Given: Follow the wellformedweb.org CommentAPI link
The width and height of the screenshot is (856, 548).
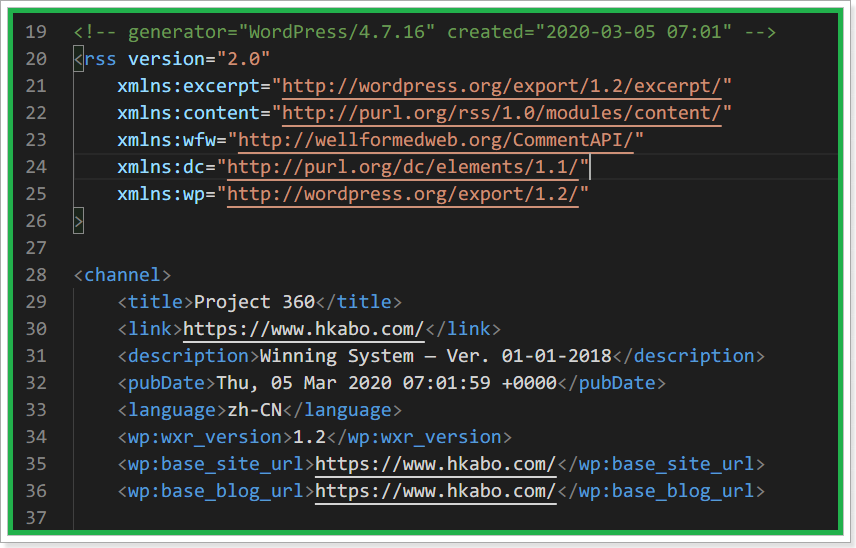Looking at the screenshot, I should click(435, 140).
